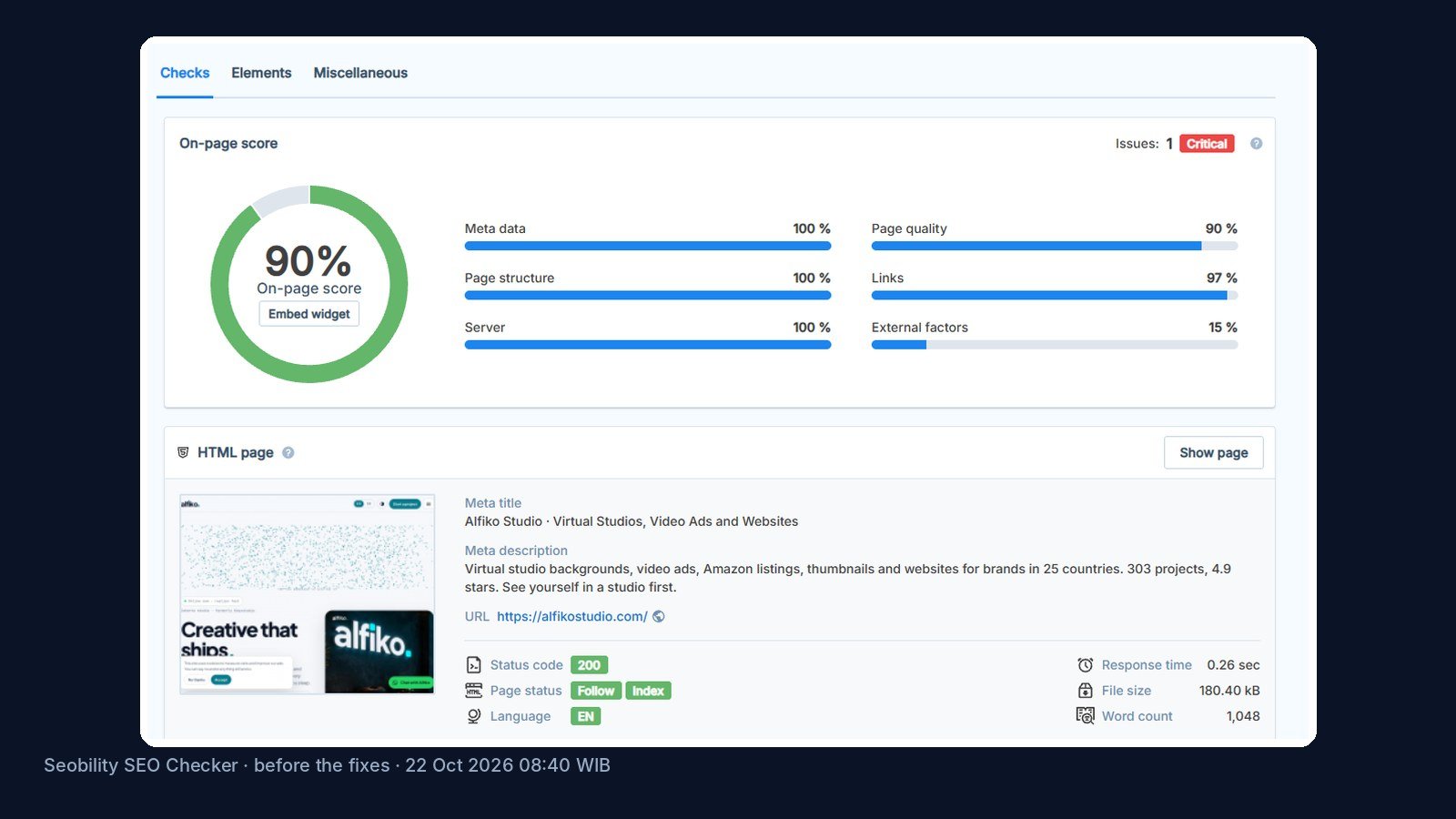The height and width of the screenshot is (819, 1456).
Task: Click the Meta description label
Action: pos(516,551)
